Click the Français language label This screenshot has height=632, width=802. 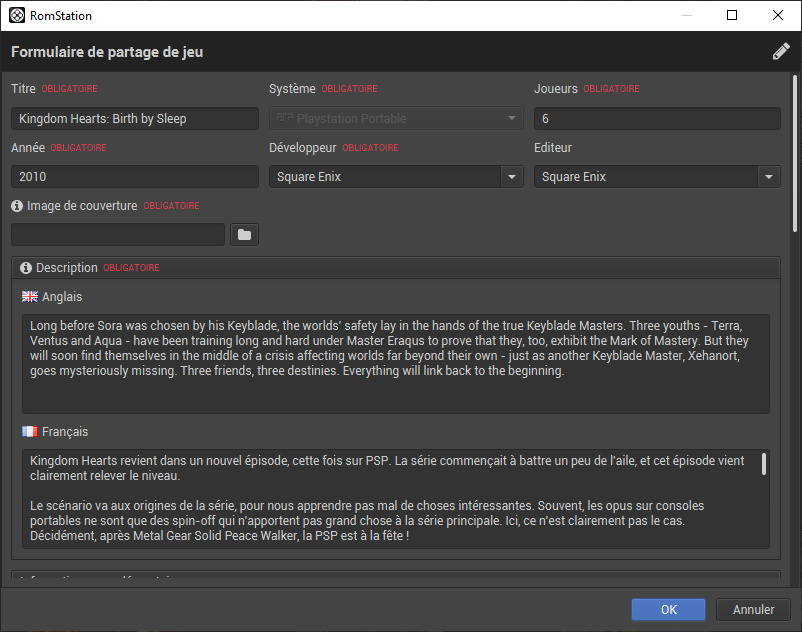click(x=65, y=432)
